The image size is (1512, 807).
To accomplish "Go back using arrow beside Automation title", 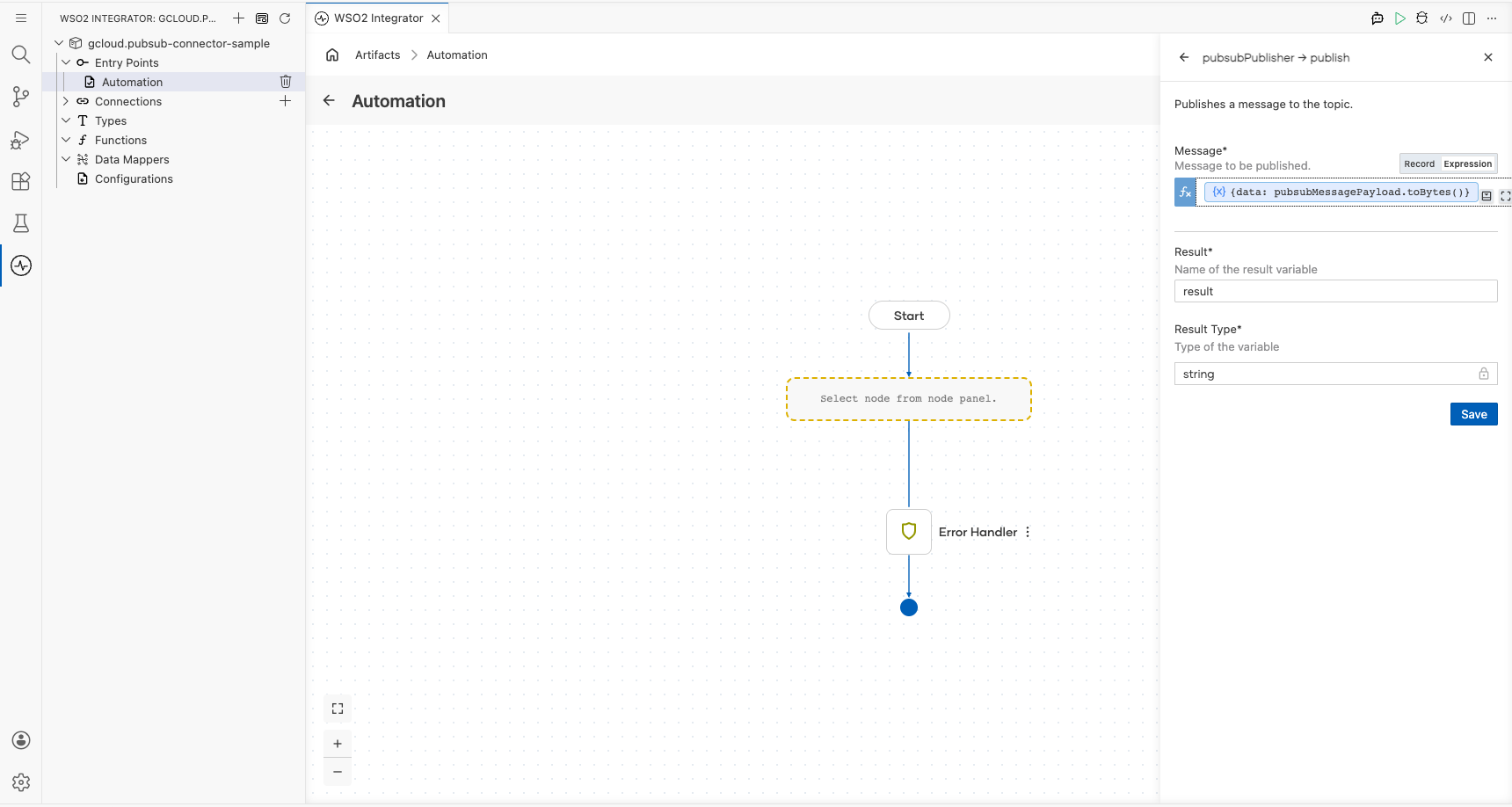I will (329, 101).
